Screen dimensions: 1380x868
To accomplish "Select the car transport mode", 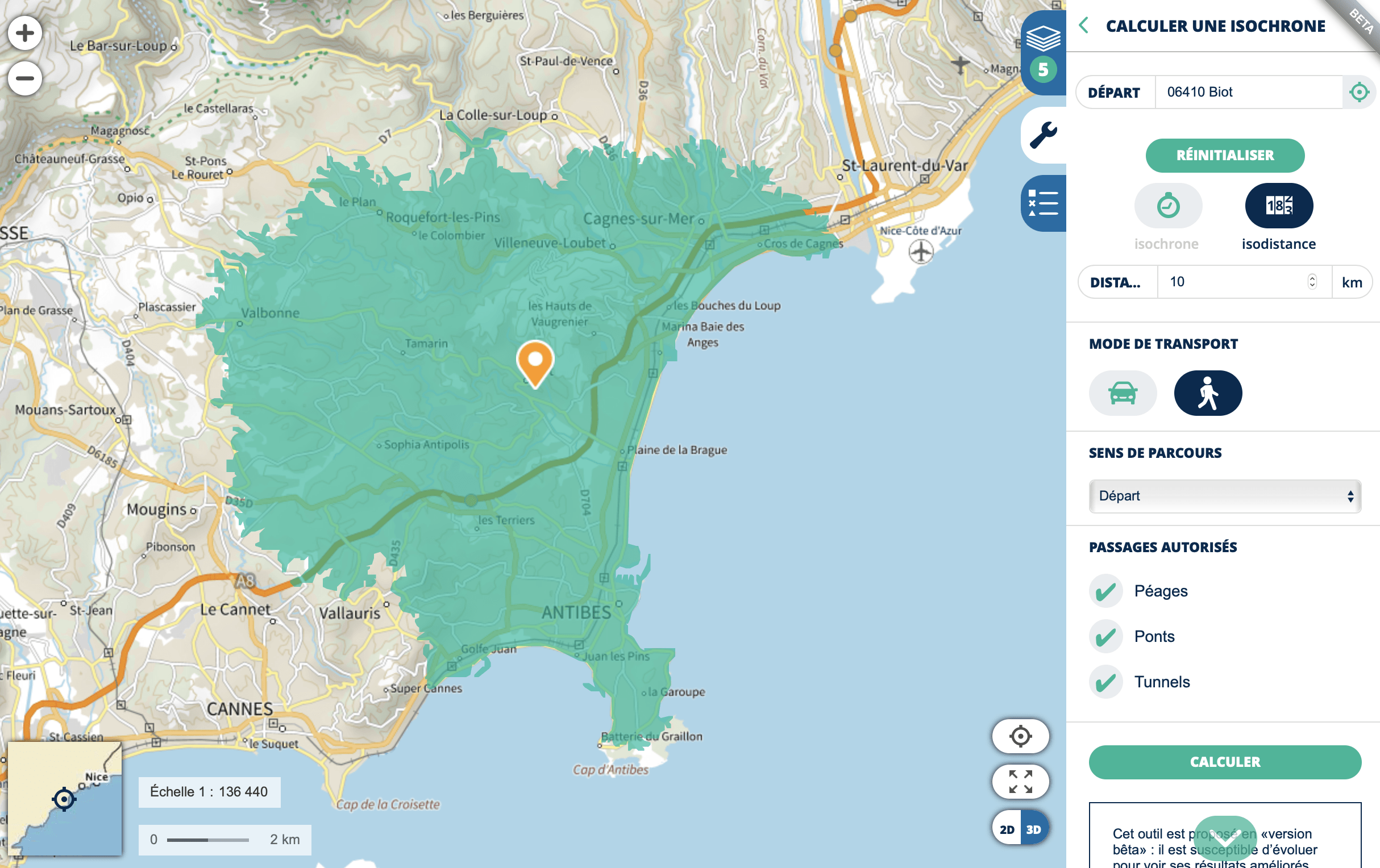I will [x=1122, y=393].
